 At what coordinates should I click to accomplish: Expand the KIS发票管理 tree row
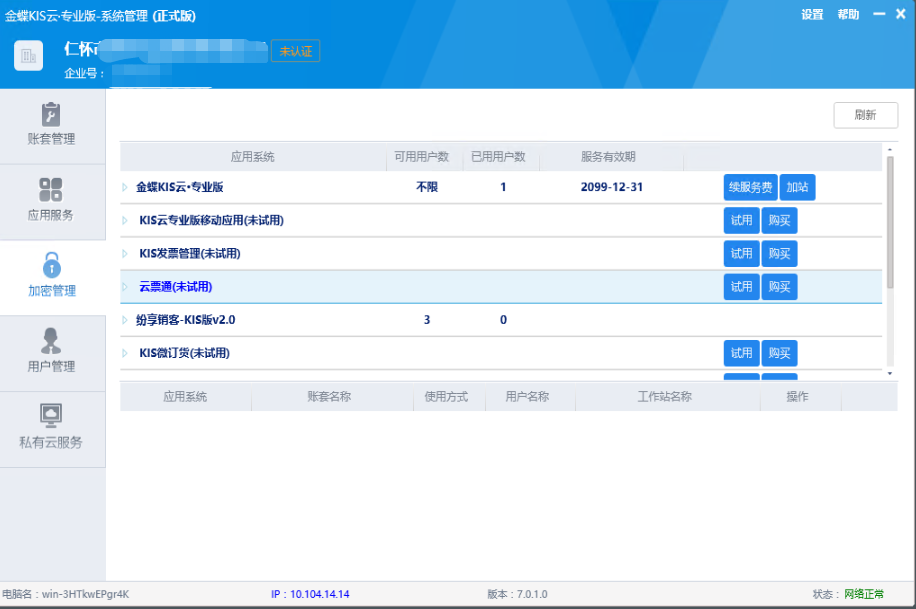pos(126,254)
